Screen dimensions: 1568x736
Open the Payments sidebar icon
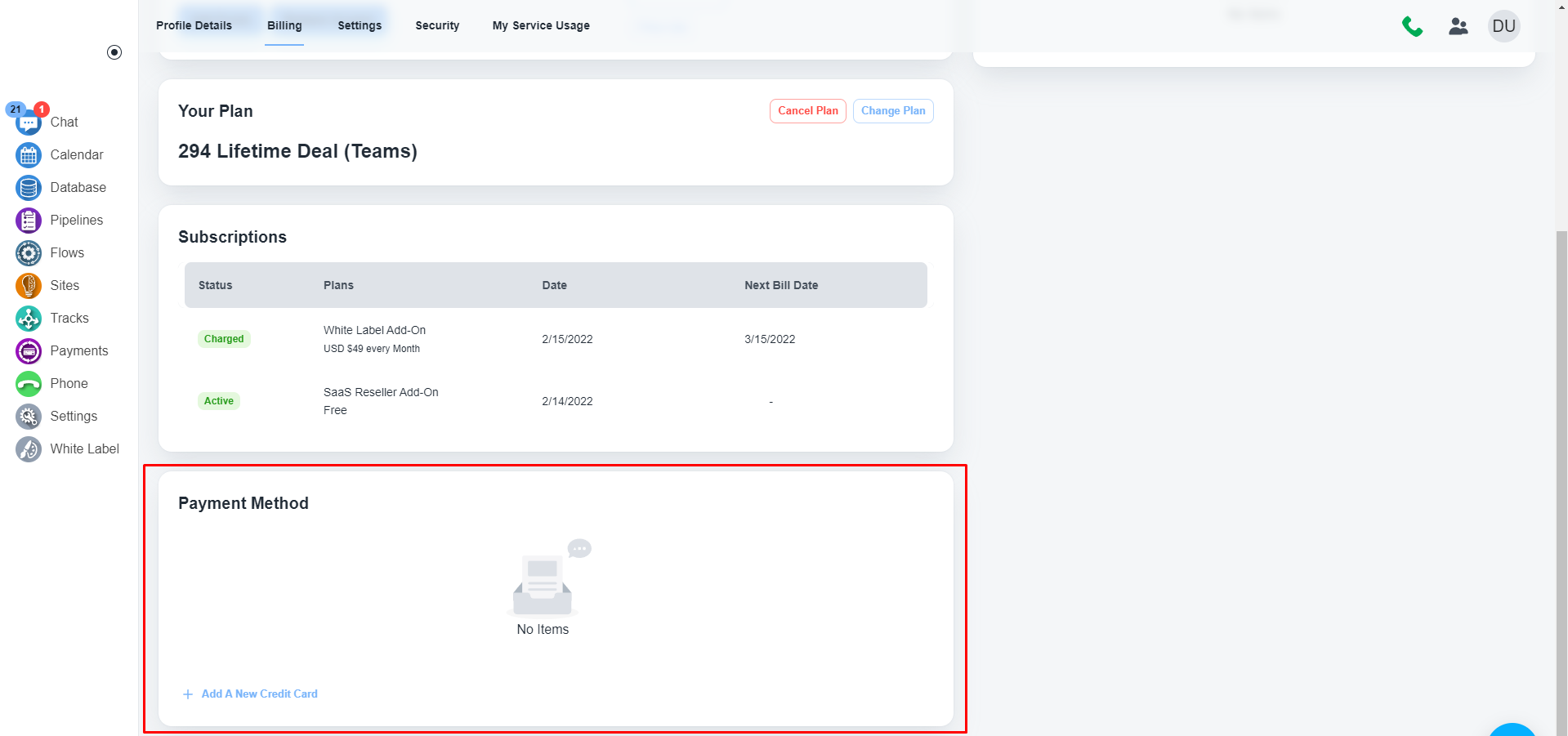29,351
